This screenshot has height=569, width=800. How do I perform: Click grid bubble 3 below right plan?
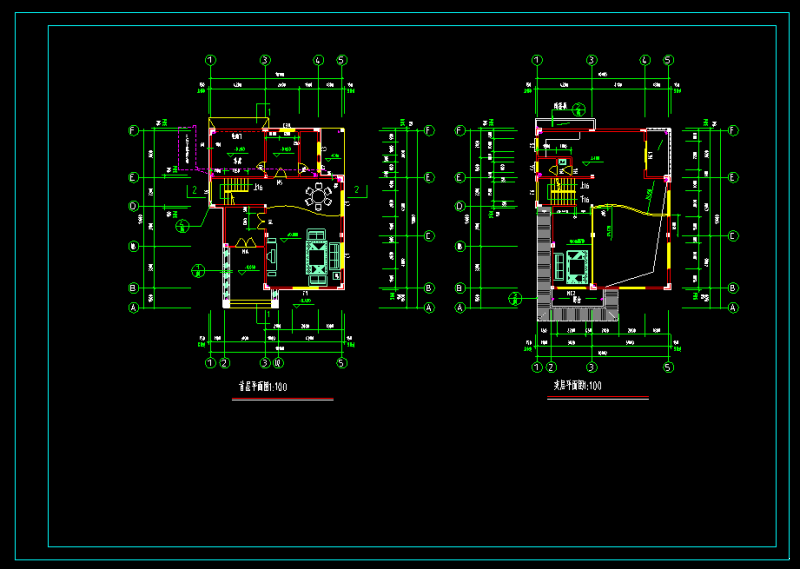coord(592,366)
